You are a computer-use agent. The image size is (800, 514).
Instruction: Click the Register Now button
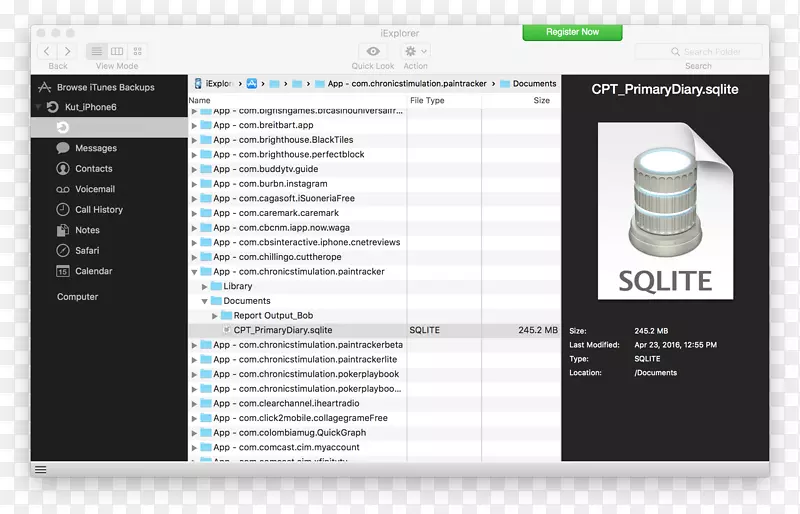572,32
